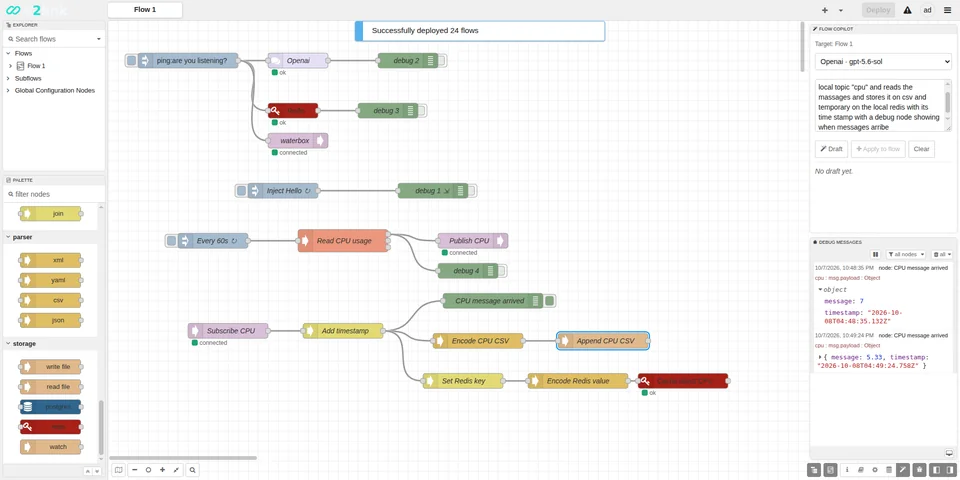The image size is (960, 480).
Task: Click the bottom bar palette toggle icon
Action: click(x=814, y=470)
